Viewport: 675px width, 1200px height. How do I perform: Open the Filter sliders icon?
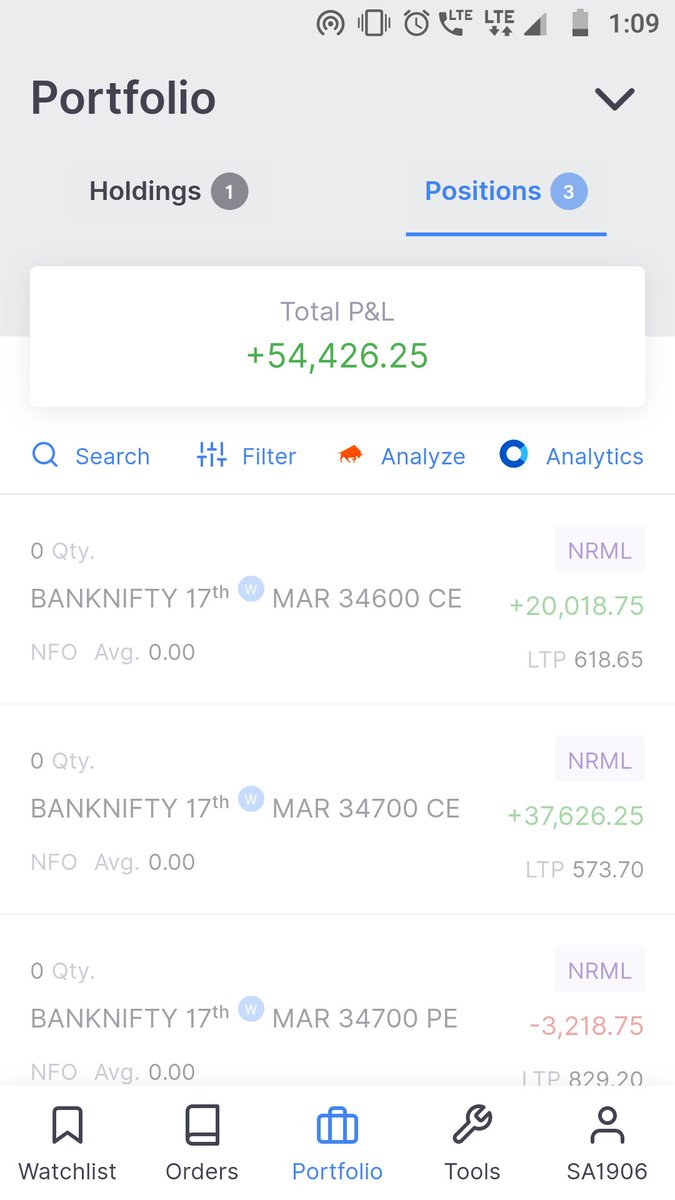212,455
